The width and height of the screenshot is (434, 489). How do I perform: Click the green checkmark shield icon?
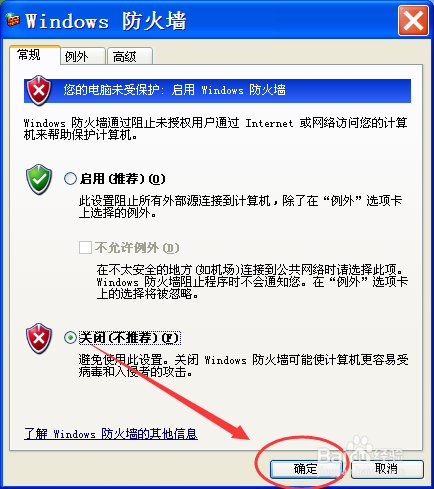pyautogui.click(x=39, y=179)
